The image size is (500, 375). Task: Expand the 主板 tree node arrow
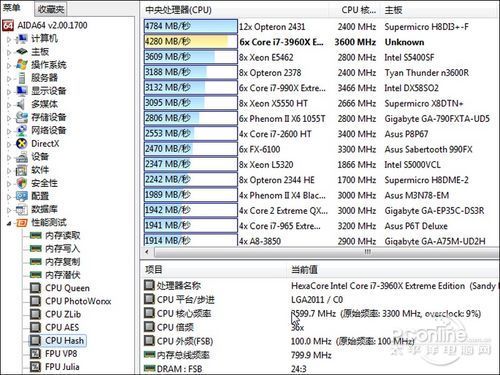(9, 52)
